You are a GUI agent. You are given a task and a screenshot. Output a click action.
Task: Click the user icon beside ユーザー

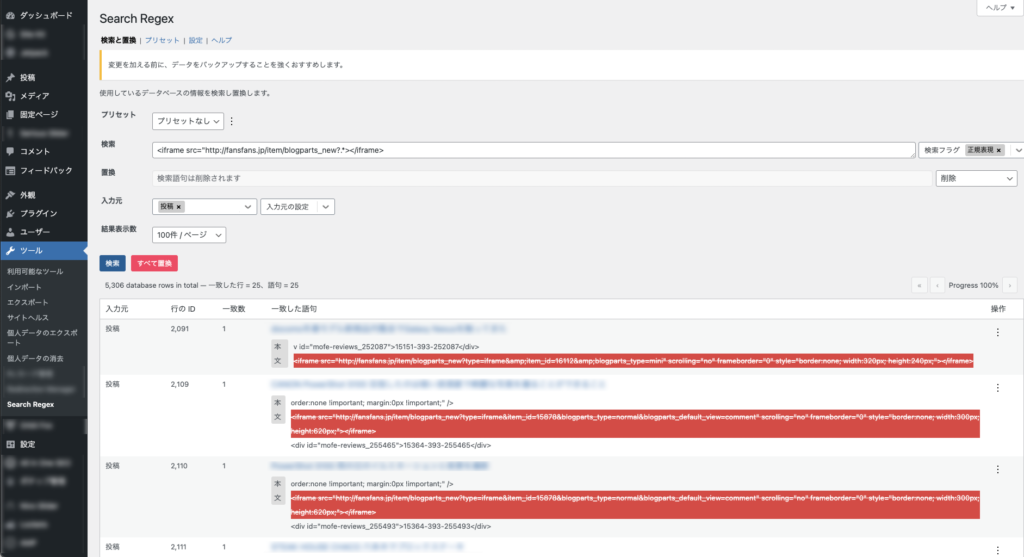[10, 232]
